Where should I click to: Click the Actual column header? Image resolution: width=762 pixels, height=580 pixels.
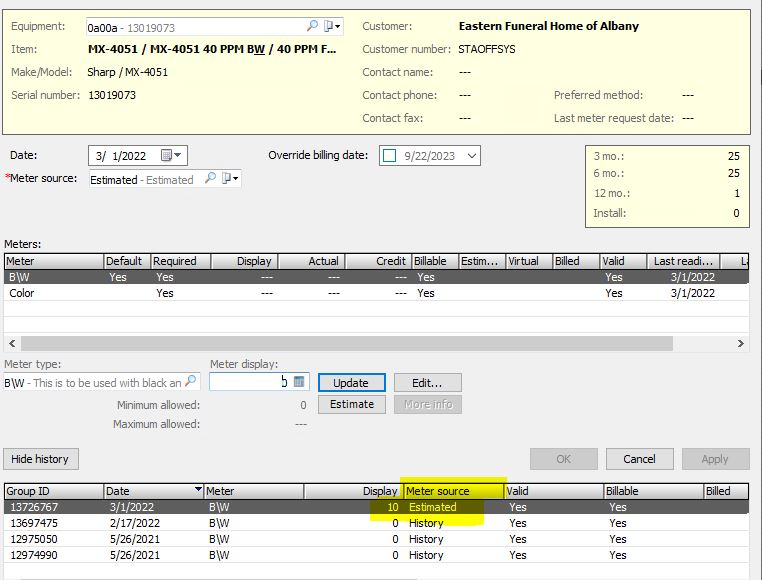[312, 261]
